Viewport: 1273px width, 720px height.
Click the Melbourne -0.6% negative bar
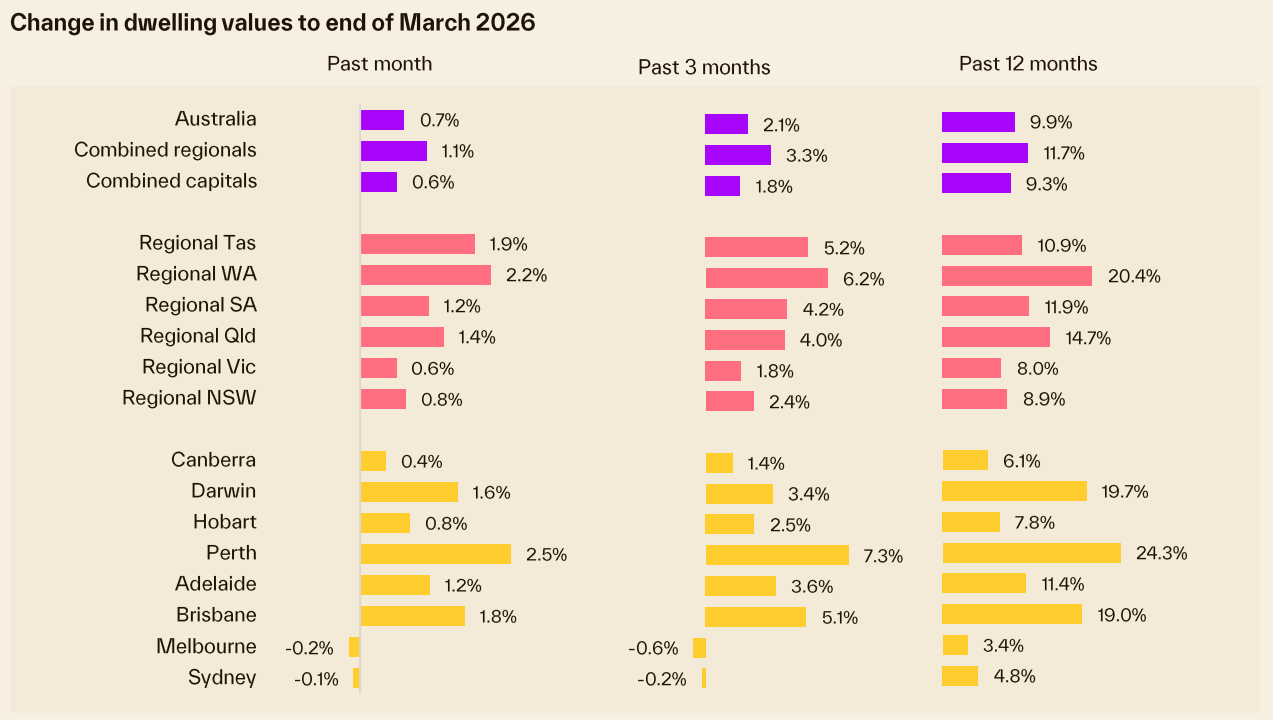699,648
